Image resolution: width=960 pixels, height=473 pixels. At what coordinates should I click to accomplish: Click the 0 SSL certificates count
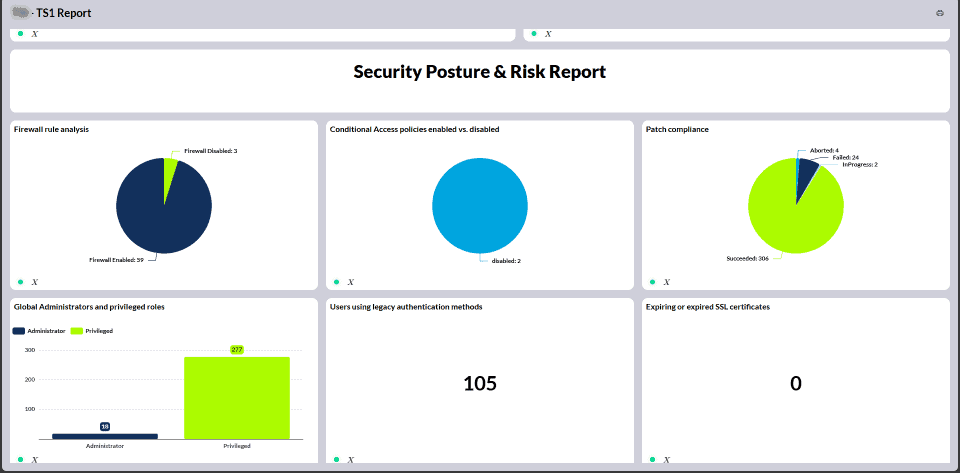click(x=796, y=384)
